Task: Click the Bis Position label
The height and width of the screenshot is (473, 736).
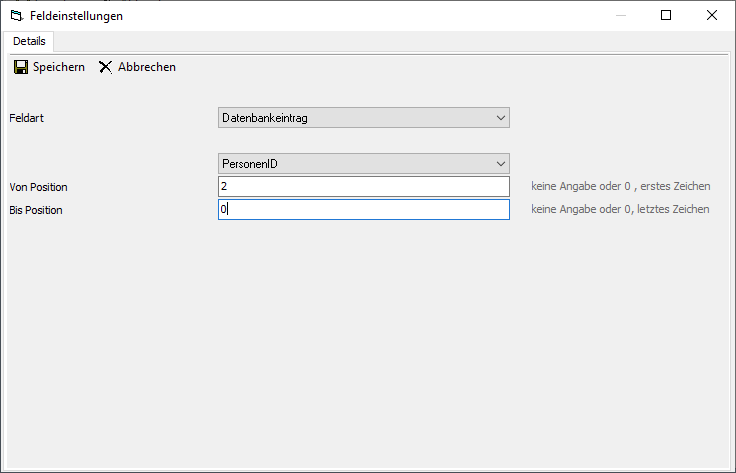Action: coord(36,210)
